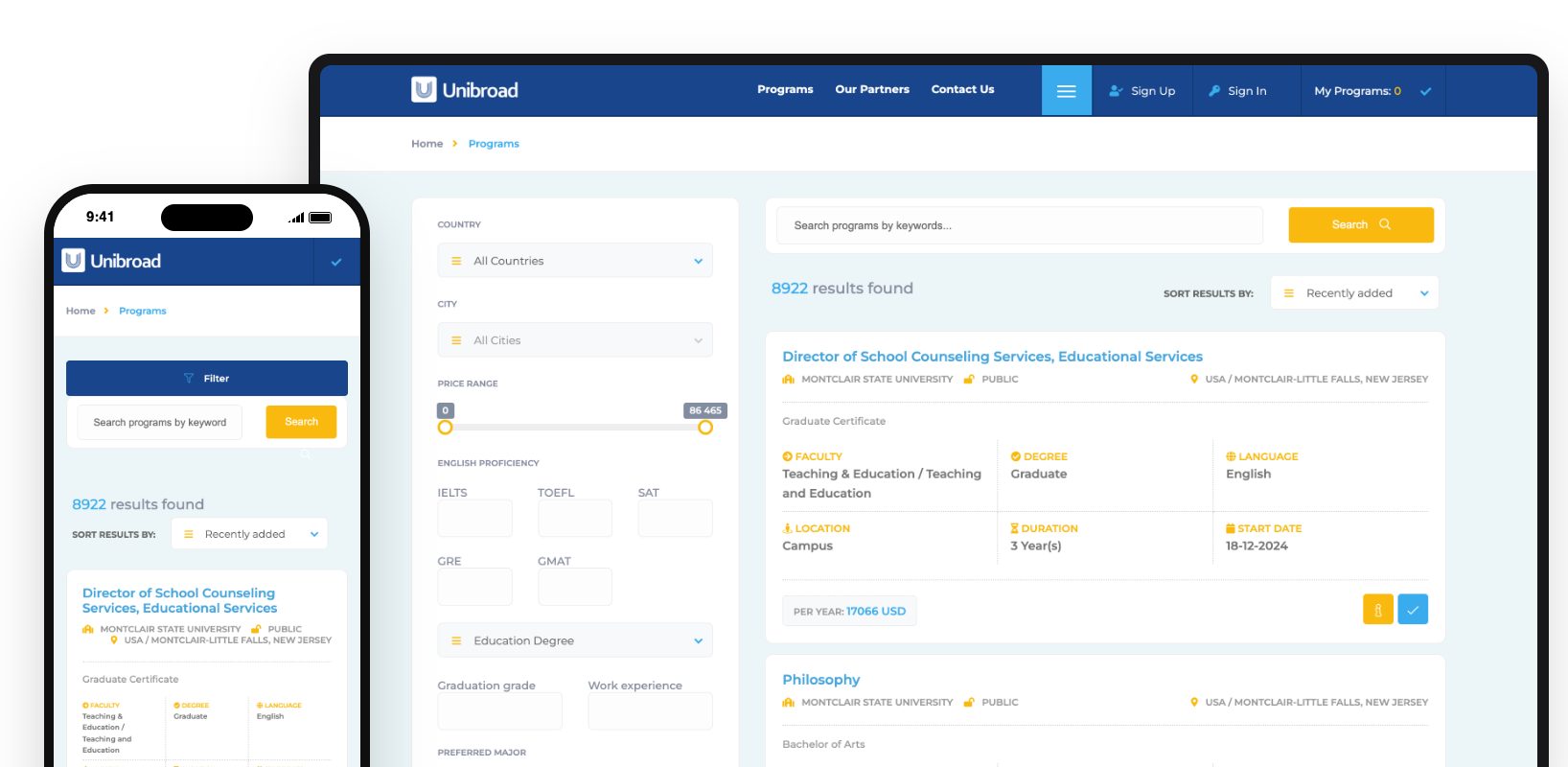Click the SAT score input box
The width and height of the screenshot is (1568, 767).
tap(676, 518)
